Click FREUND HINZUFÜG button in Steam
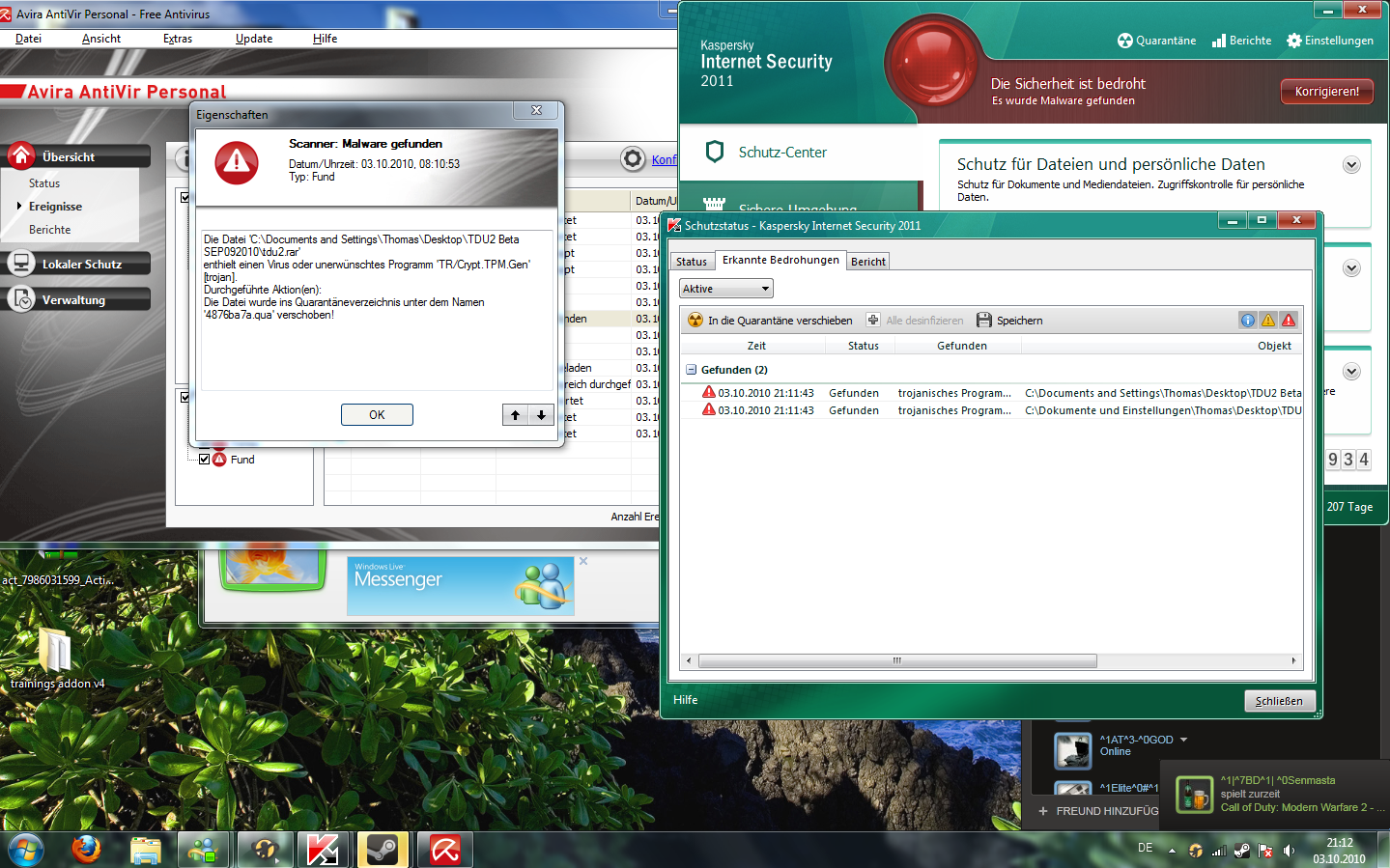This screenshot has width=1390, height=868. [1098, 811]
